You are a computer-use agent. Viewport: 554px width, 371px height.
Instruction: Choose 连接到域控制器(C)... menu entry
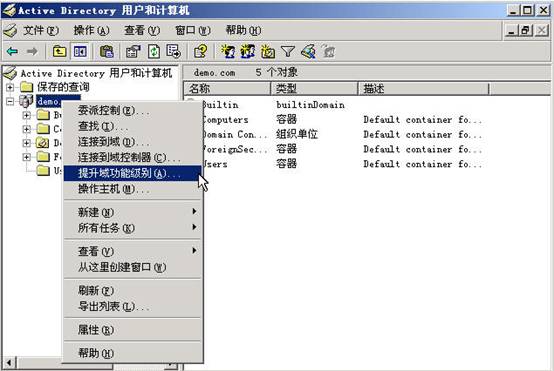click(x=132, y=157)
